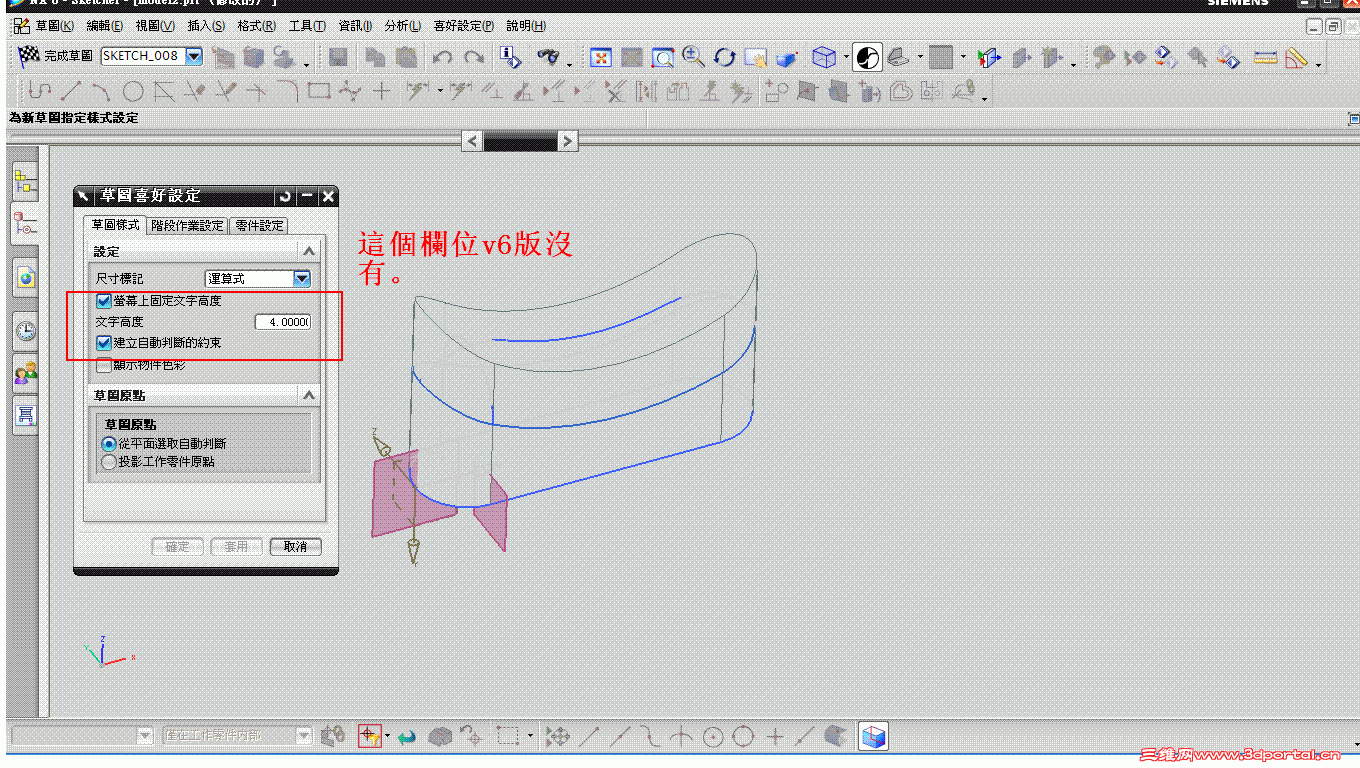This screenshot has width=1360, height=768.
Task: Switch to the 零件設定 tab
Action: click(x=260, y=226)
